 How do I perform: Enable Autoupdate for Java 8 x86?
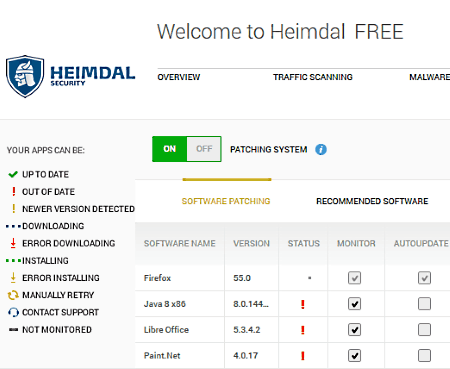click(x=424, y=304)
